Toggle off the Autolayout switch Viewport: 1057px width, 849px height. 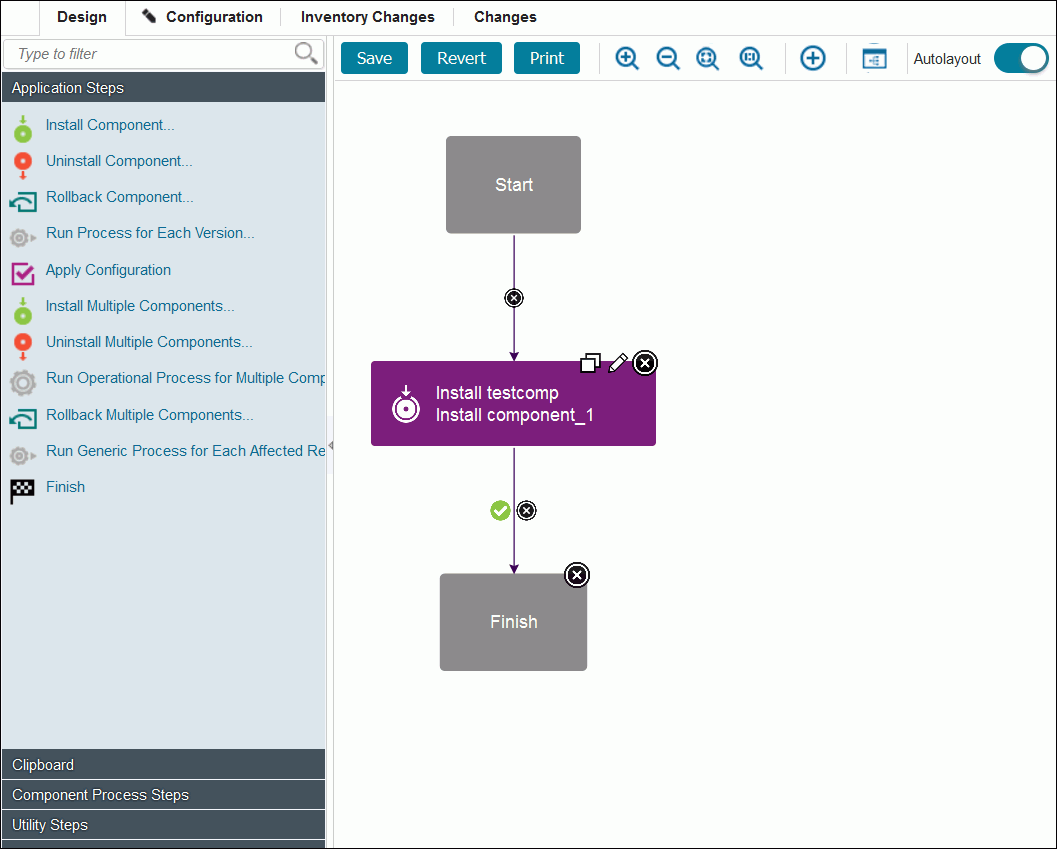coord(1021,58)
